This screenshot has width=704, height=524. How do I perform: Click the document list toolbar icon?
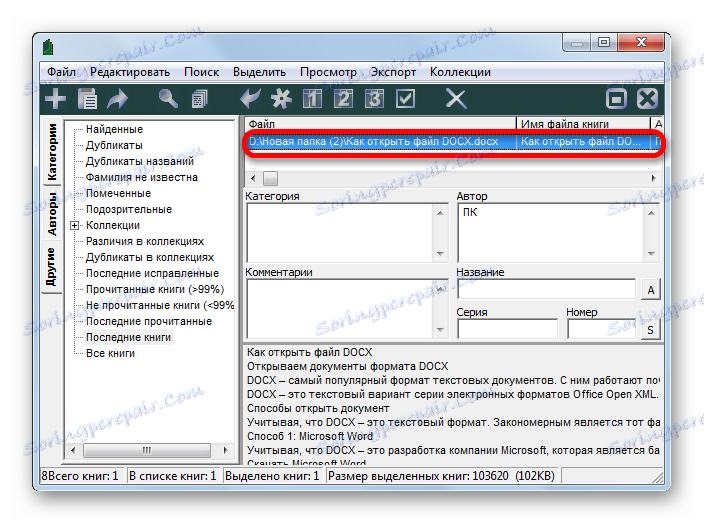[87, 99]
